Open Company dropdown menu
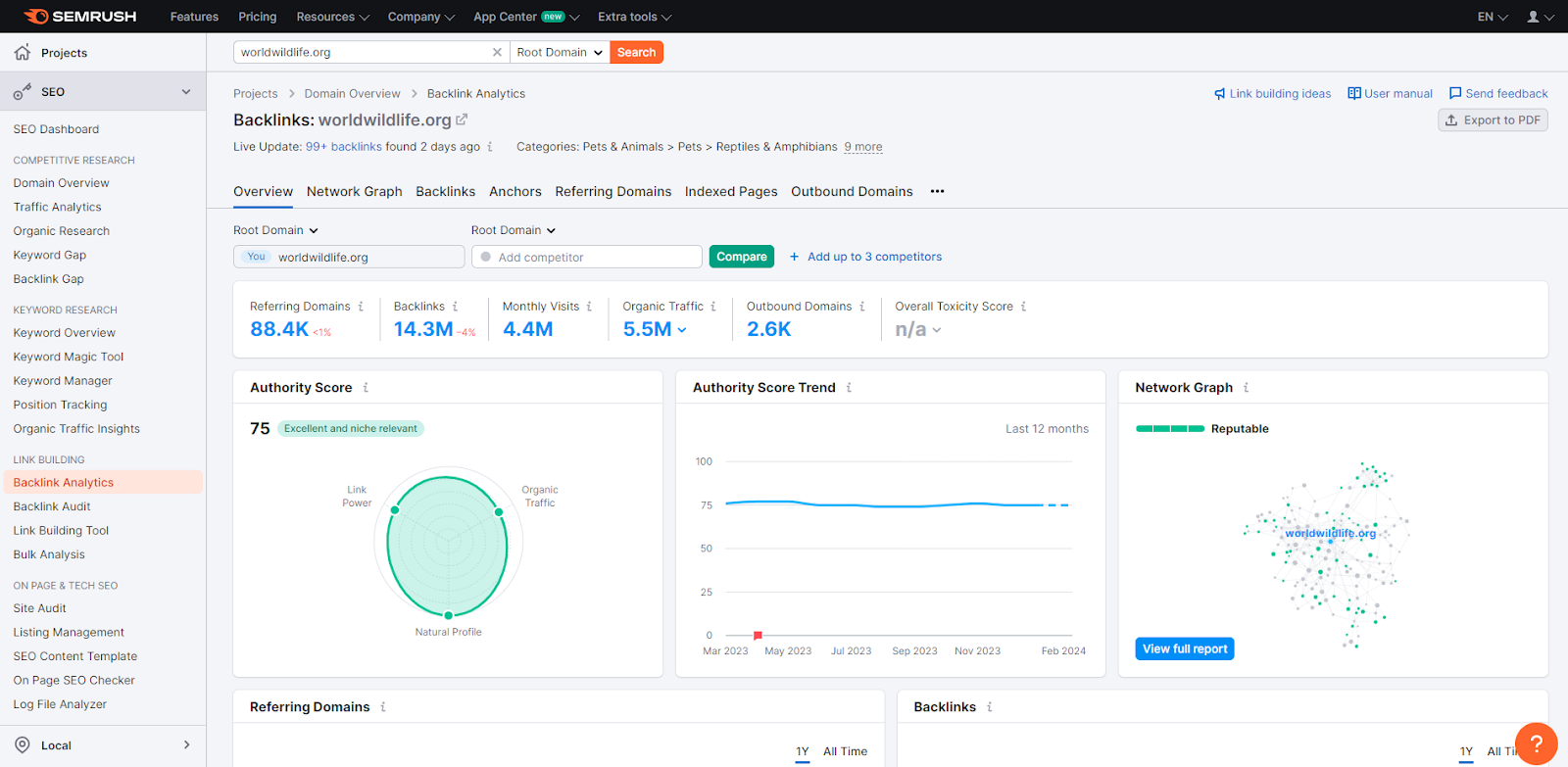Image resolution: width=1568 pixels, height=767 pixels. [421, 17]
